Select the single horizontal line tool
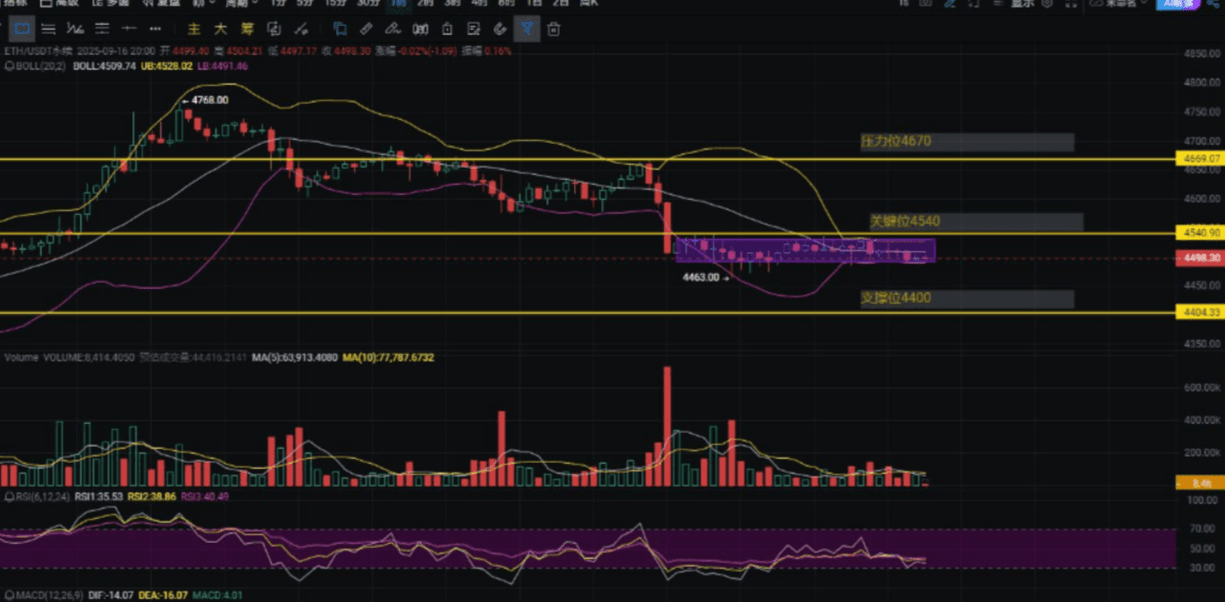 coord(129,28)
